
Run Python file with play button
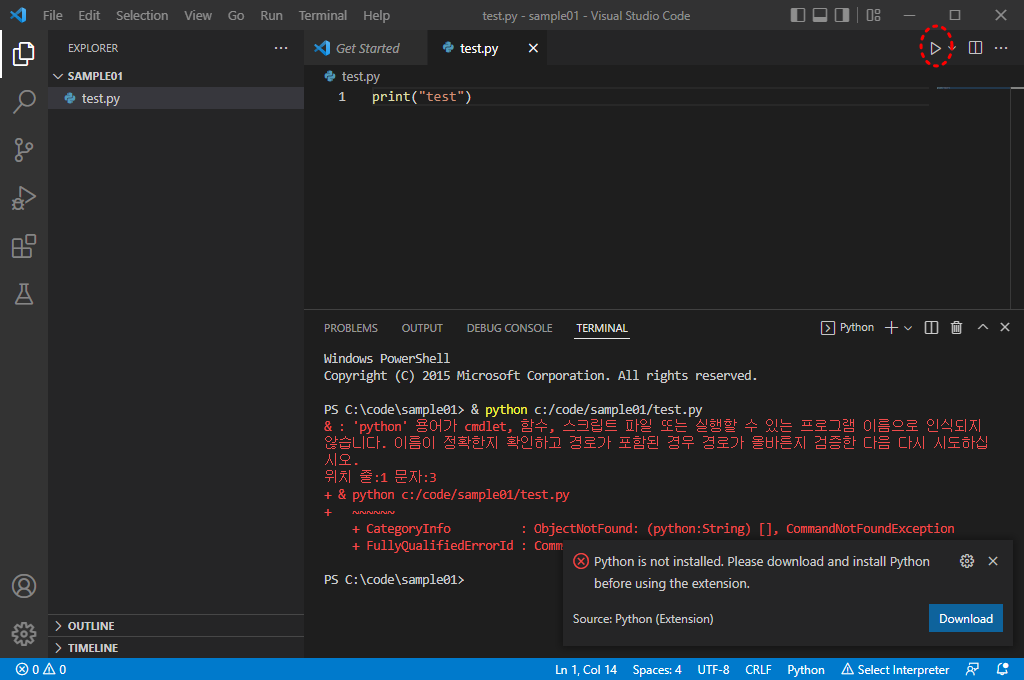point(935,48)
